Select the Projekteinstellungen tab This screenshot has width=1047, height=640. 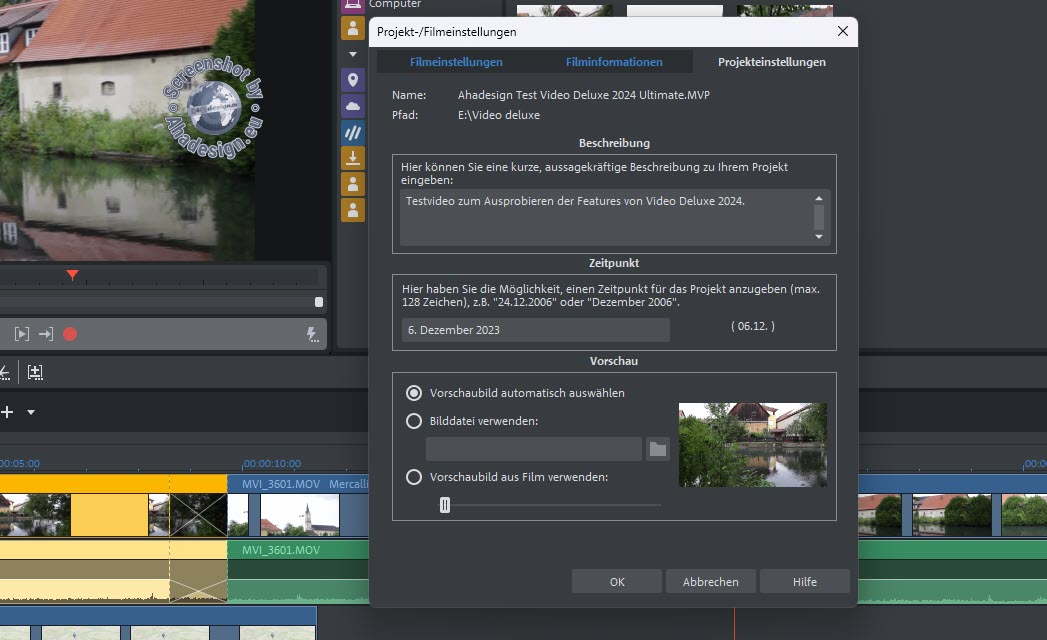coord(772,61)
